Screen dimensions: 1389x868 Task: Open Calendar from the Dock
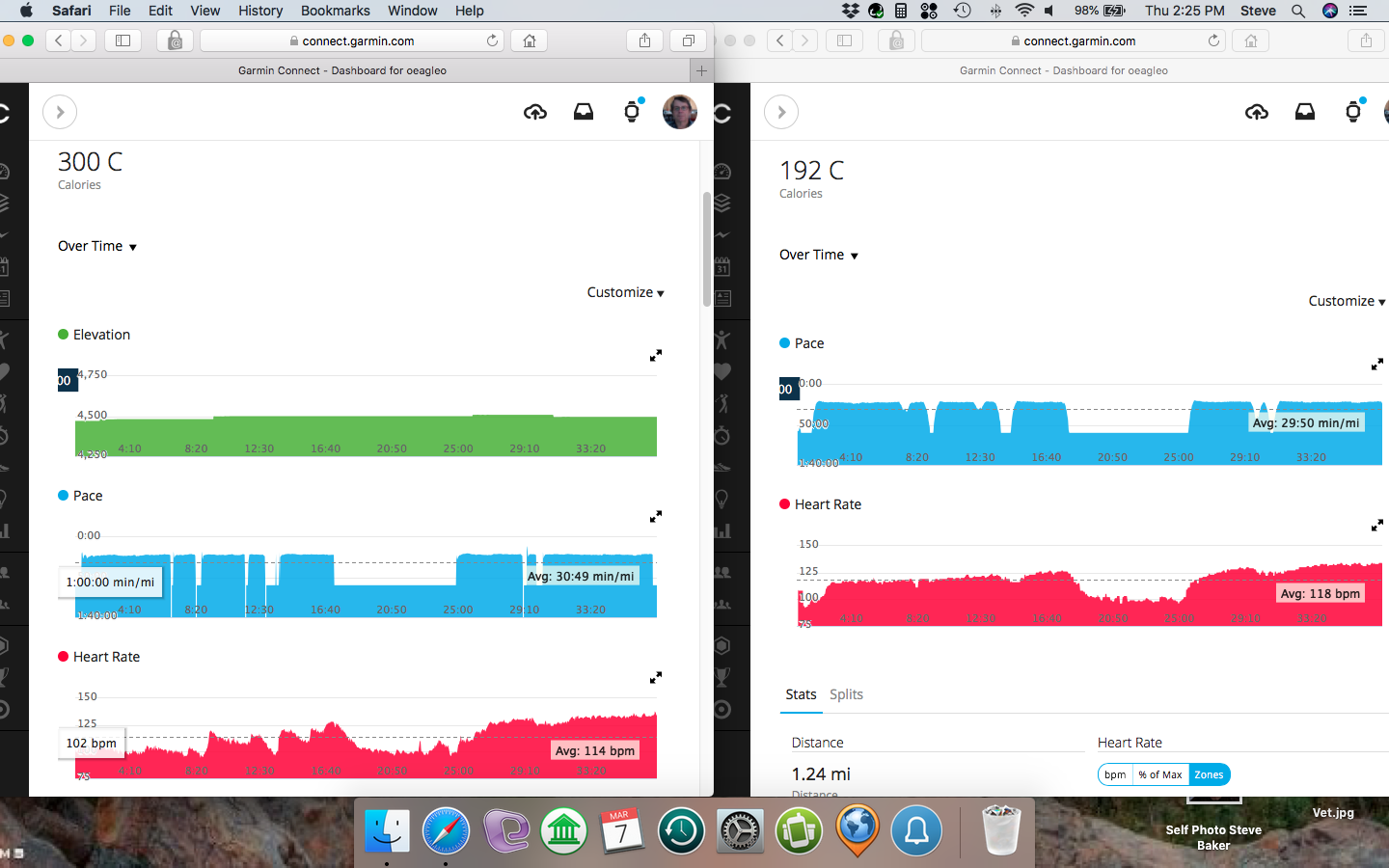tap(622, 831)
